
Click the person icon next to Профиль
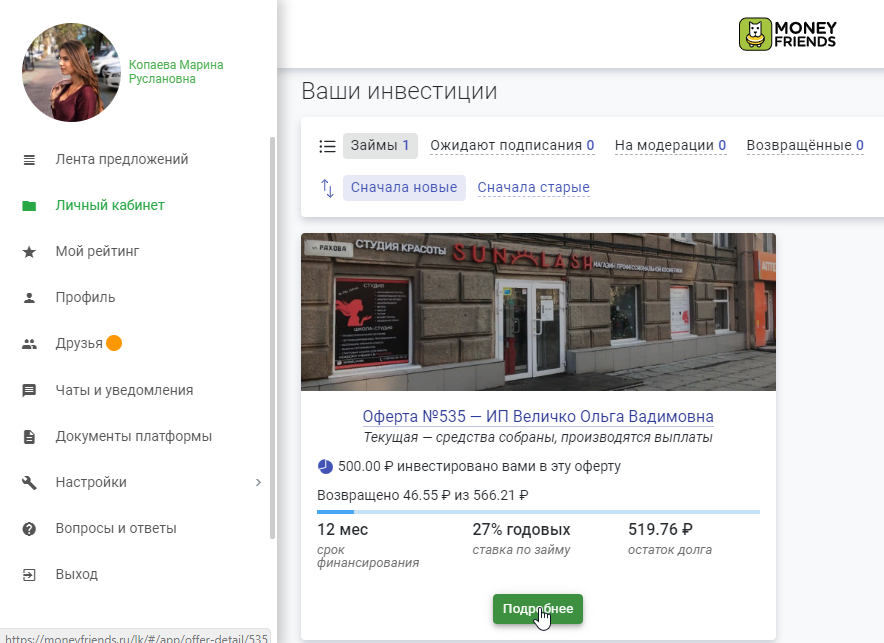coord(29,298)
